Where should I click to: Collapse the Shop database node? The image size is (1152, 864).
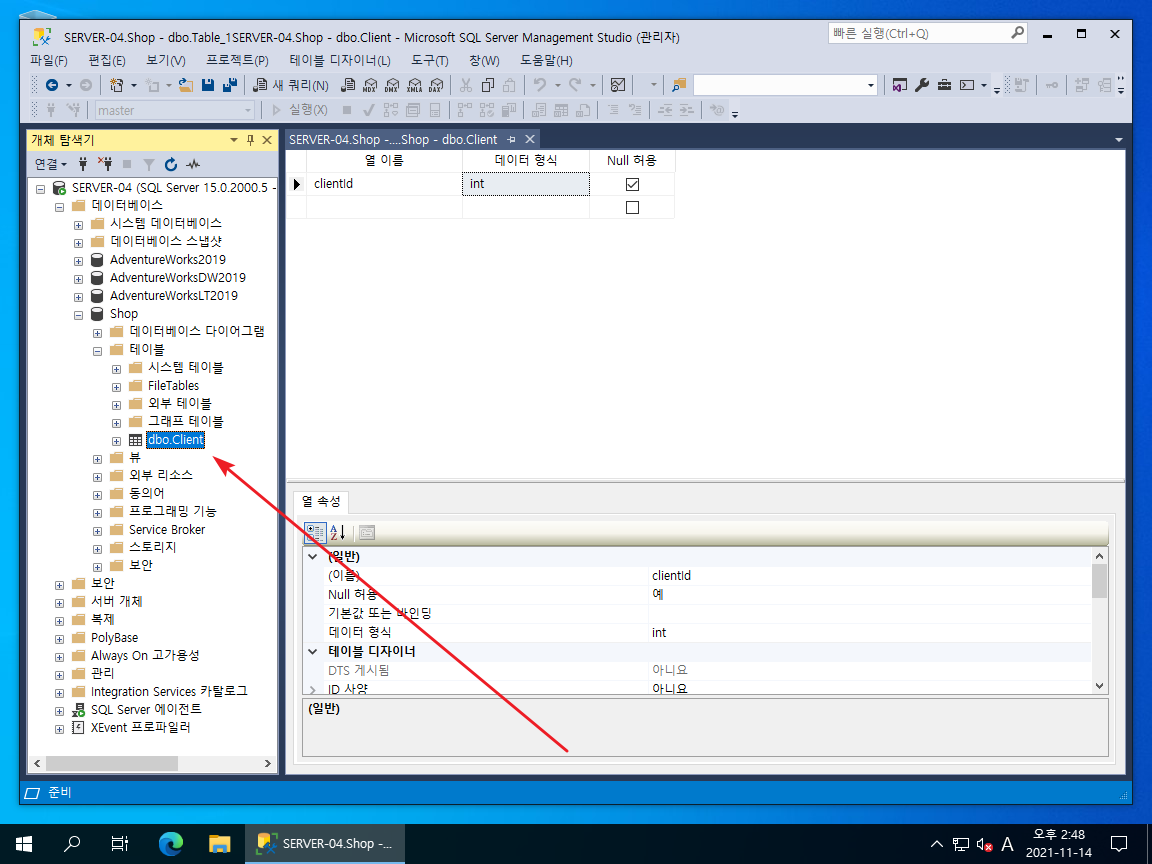[x=78, y=315]
